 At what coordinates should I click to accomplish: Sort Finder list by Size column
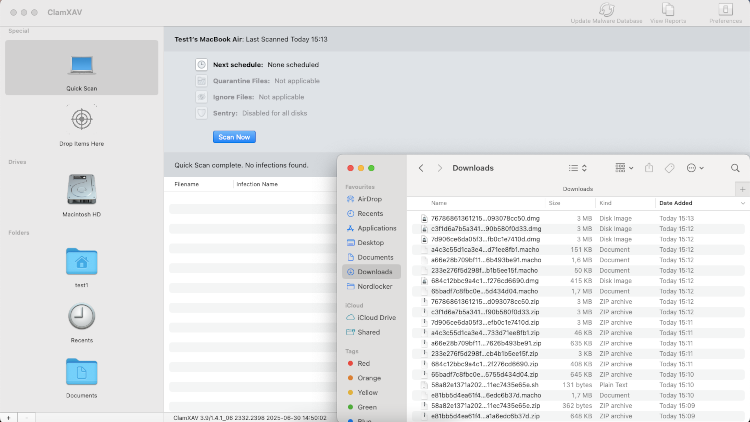tap(554, 203)
